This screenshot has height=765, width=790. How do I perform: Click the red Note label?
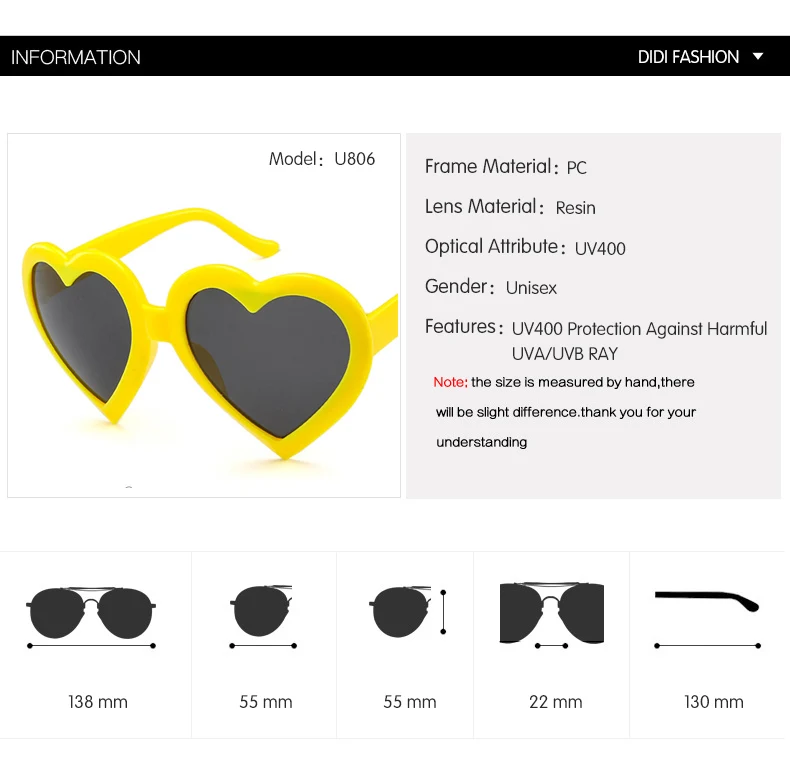tap(450, 382)
